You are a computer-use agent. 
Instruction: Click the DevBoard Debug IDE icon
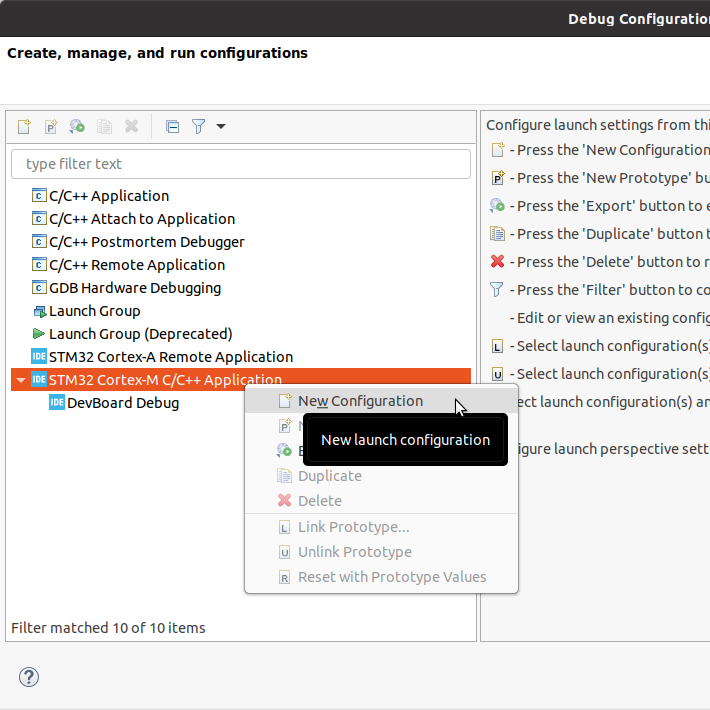(57, 403)
